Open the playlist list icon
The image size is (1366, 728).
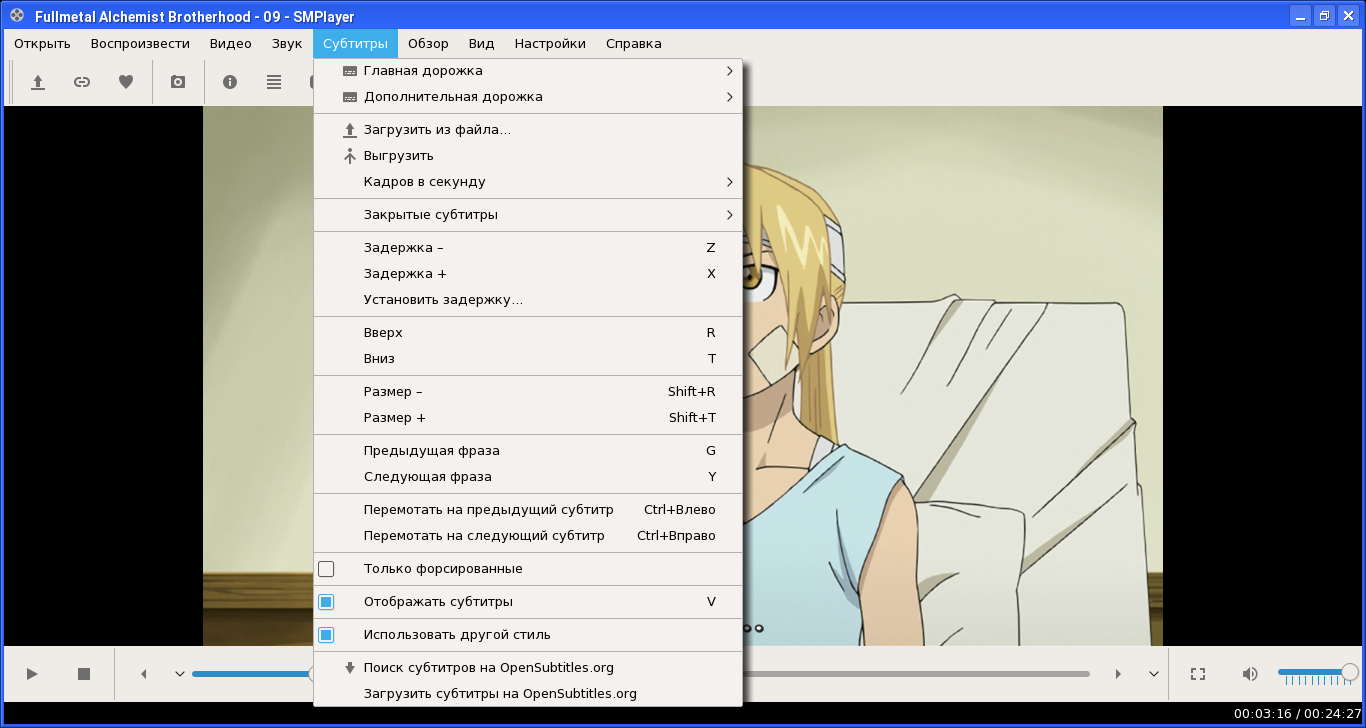coord(274,82)
